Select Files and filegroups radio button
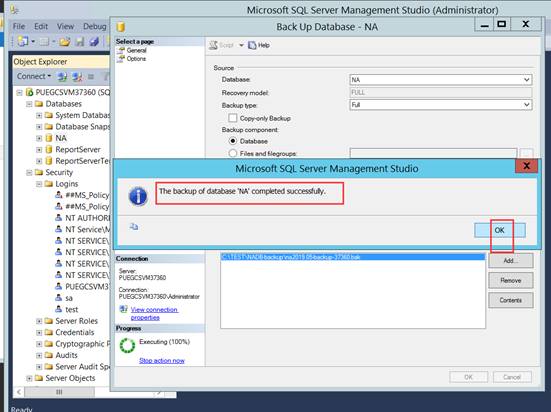Image resolution: width=551 pixels, height=412 pixels. pyautogui.click(x=233, y=153)
